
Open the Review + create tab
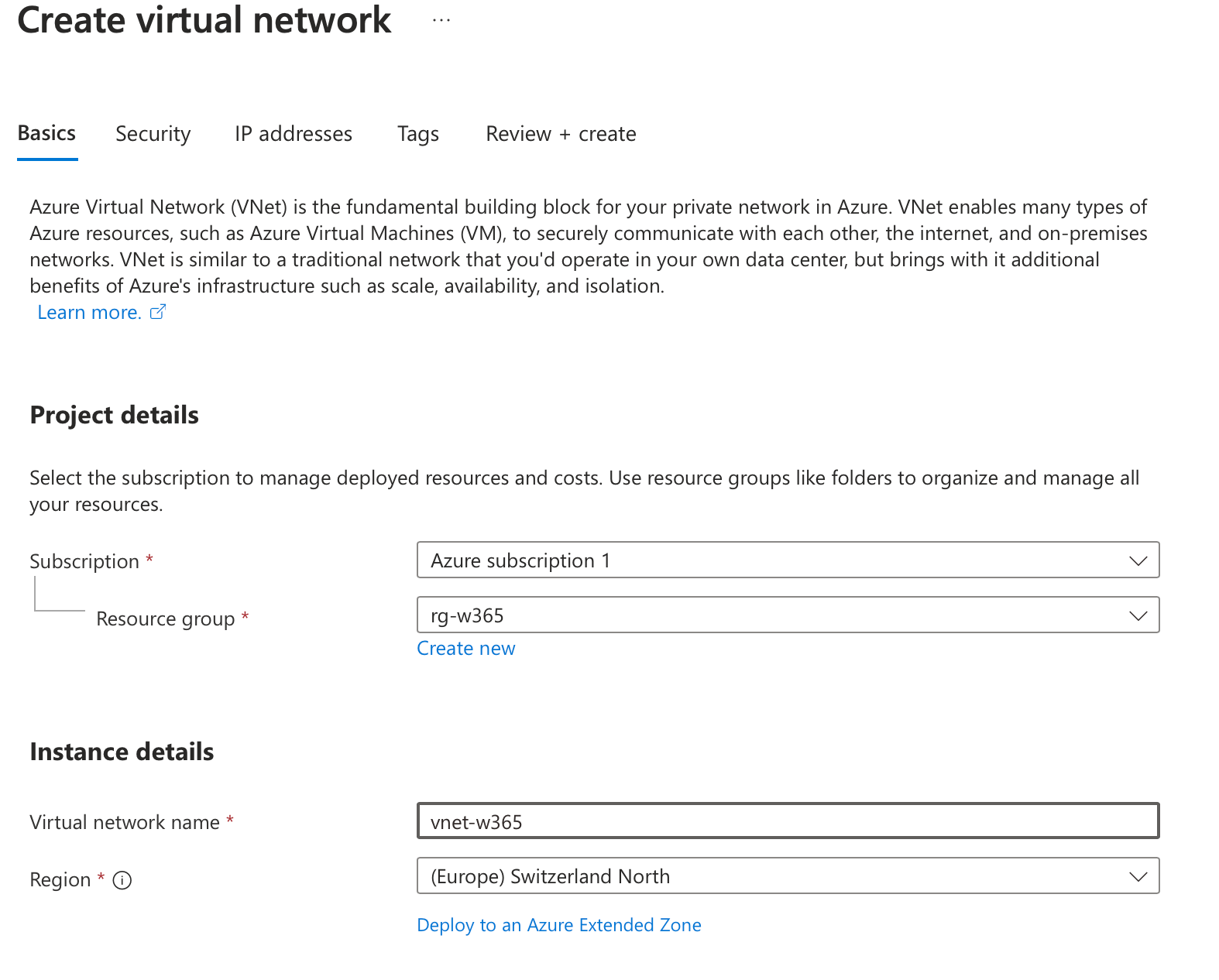coord(561,134)
